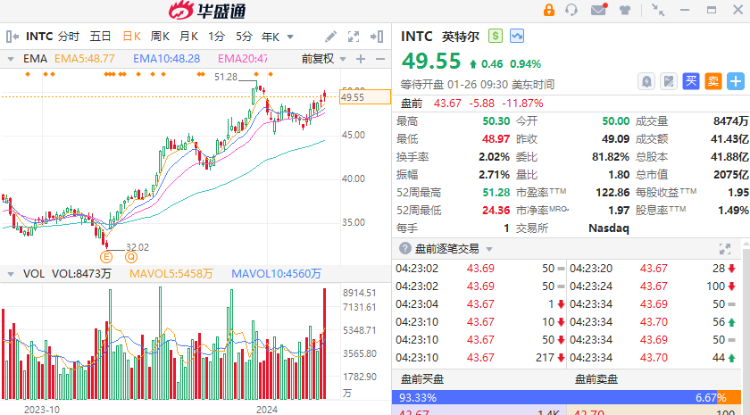
Task: Click the orange 卖 sell button
Action: coord(713,81)
